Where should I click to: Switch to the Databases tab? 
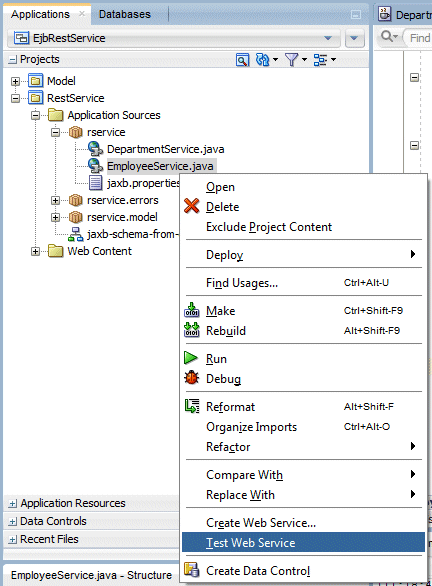click(x=125, y=14)
